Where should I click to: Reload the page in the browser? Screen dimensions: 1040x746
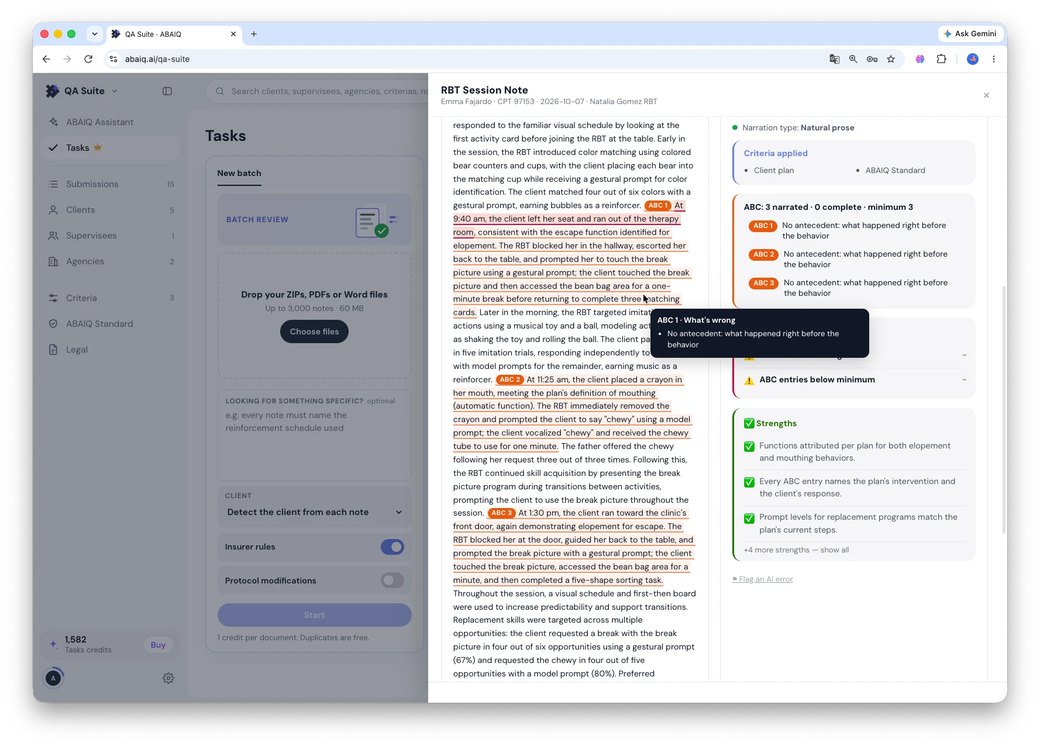click(88, 59)
